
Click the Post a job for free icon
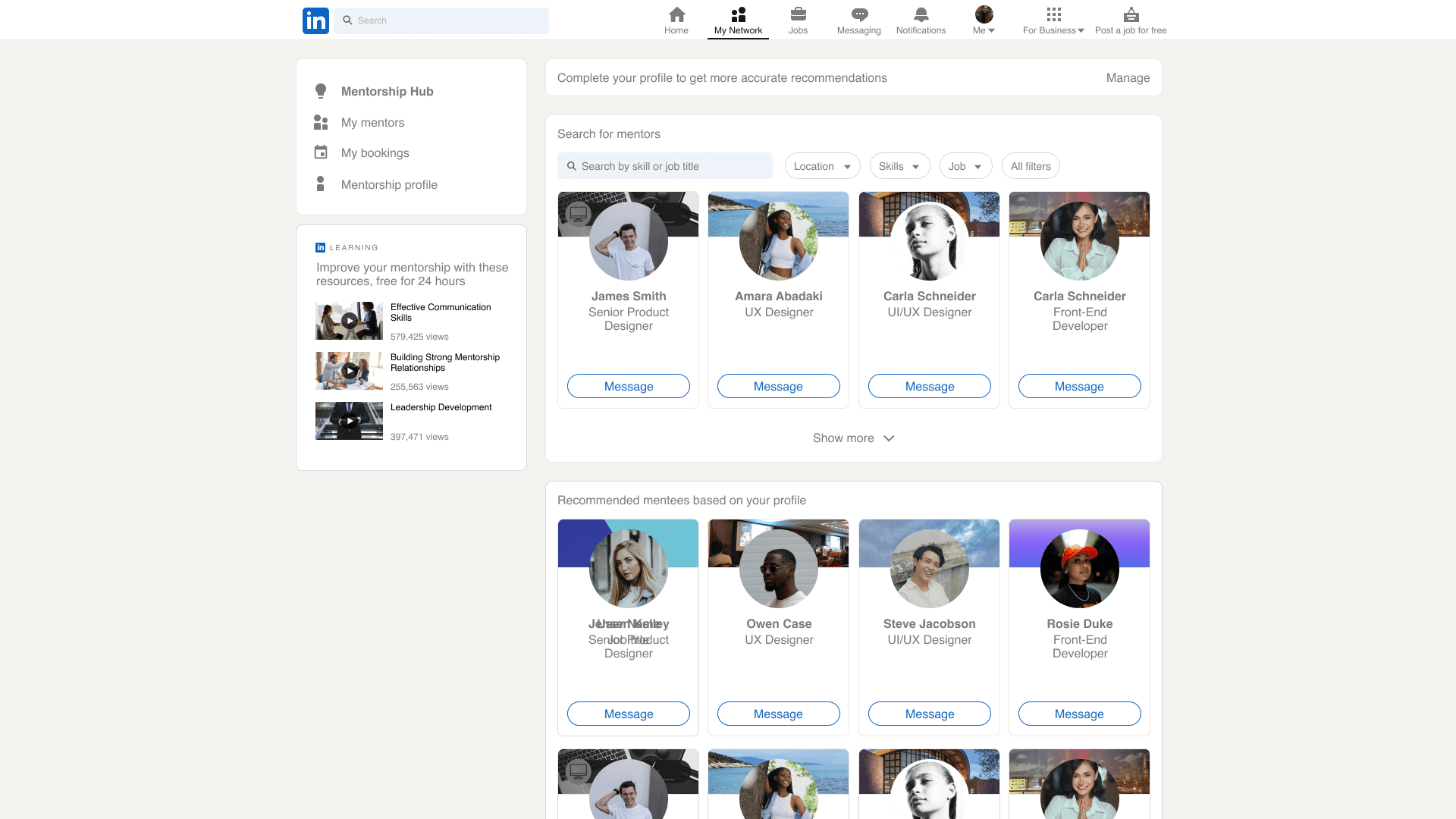pos(1131,14)
